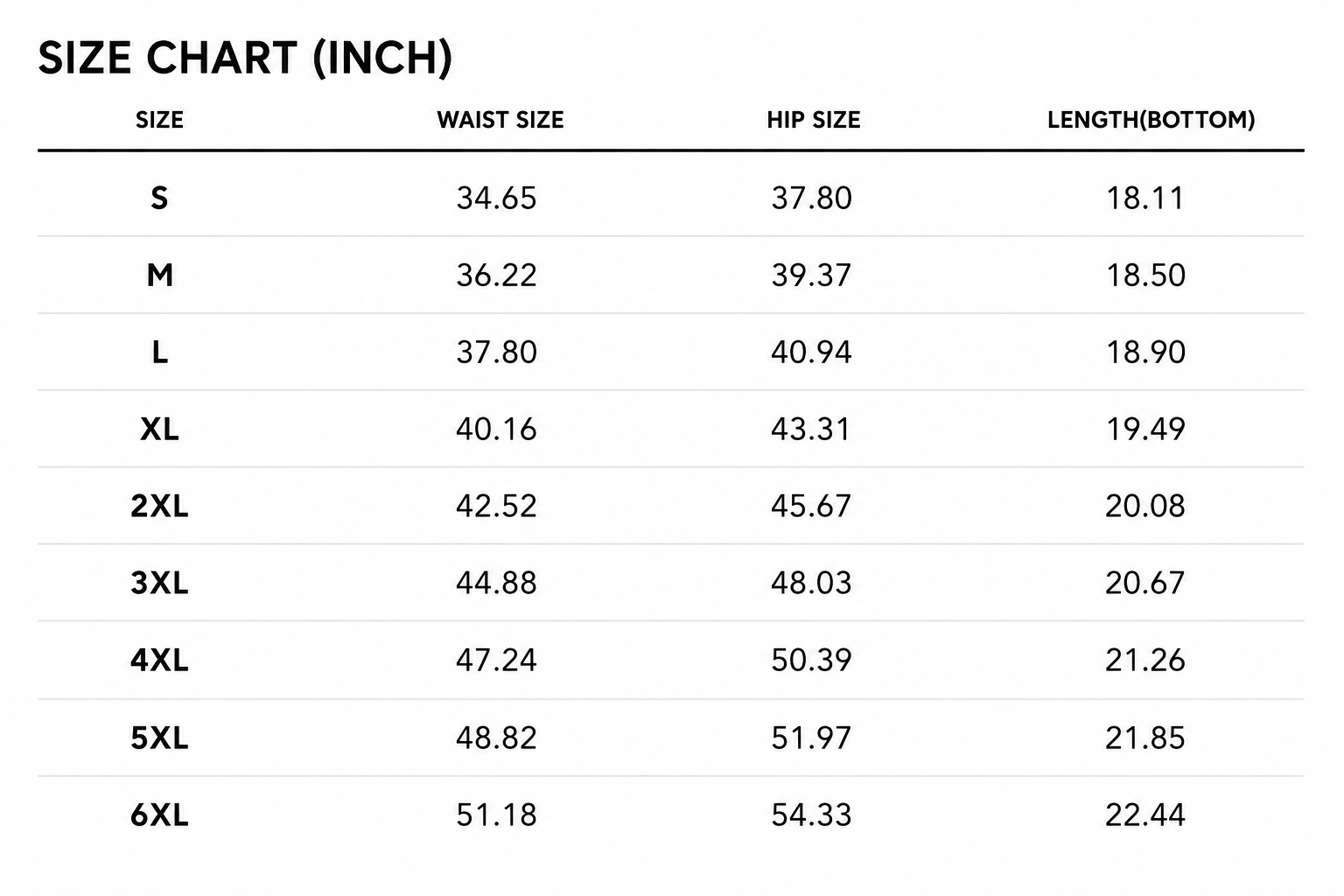Click the SIZE CHART (INCH) title
The height and width of the screenshot is (896, 1344).
point(245,59)
